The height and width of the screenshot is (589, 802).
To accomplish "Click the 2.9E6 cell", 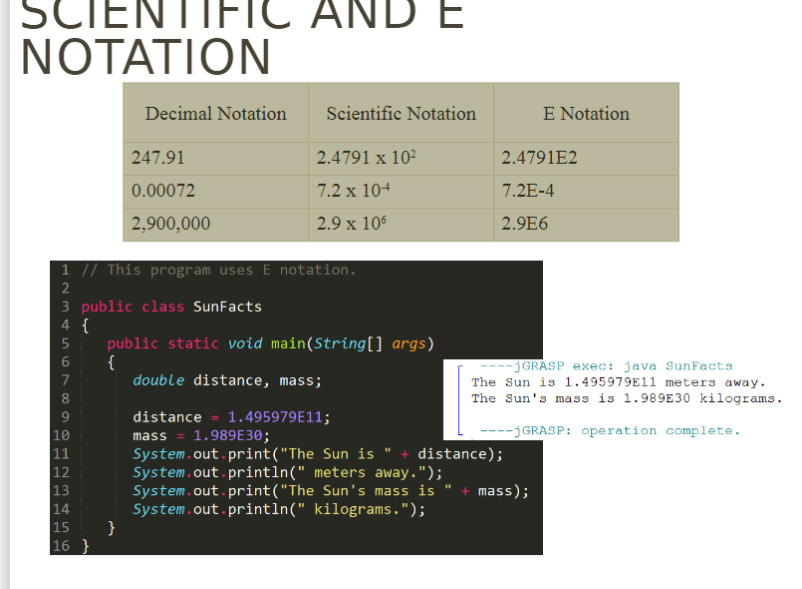I will click(x=525, y=223).
